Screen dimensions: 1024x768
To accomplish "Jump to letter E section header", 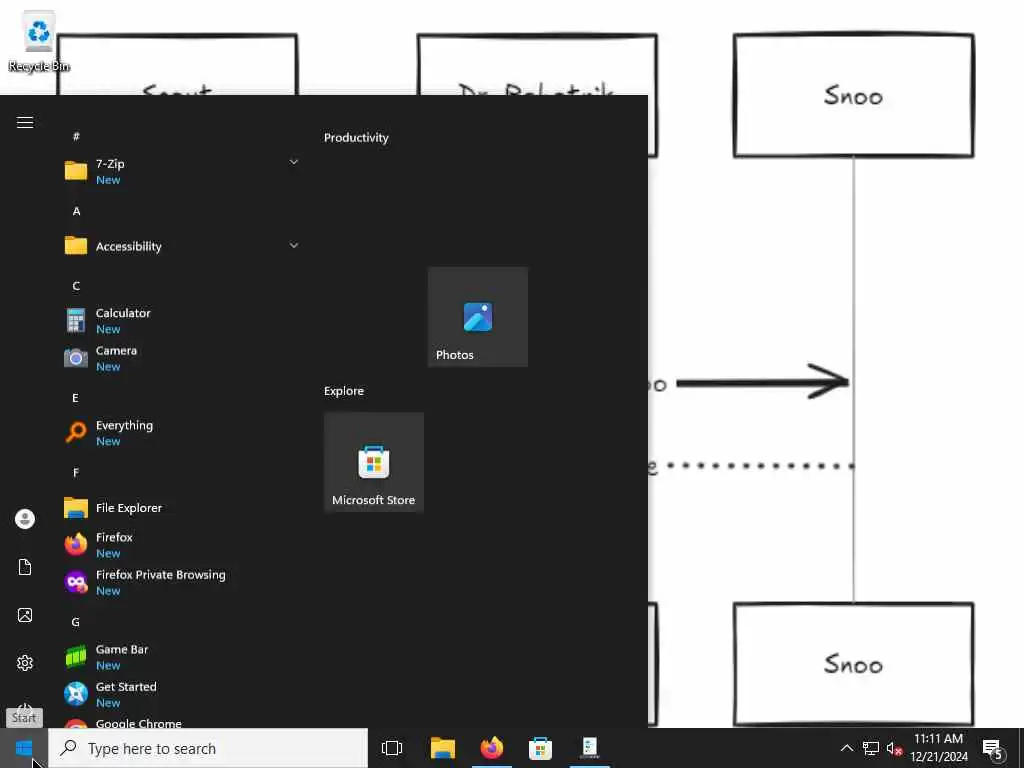I will 76,398.
